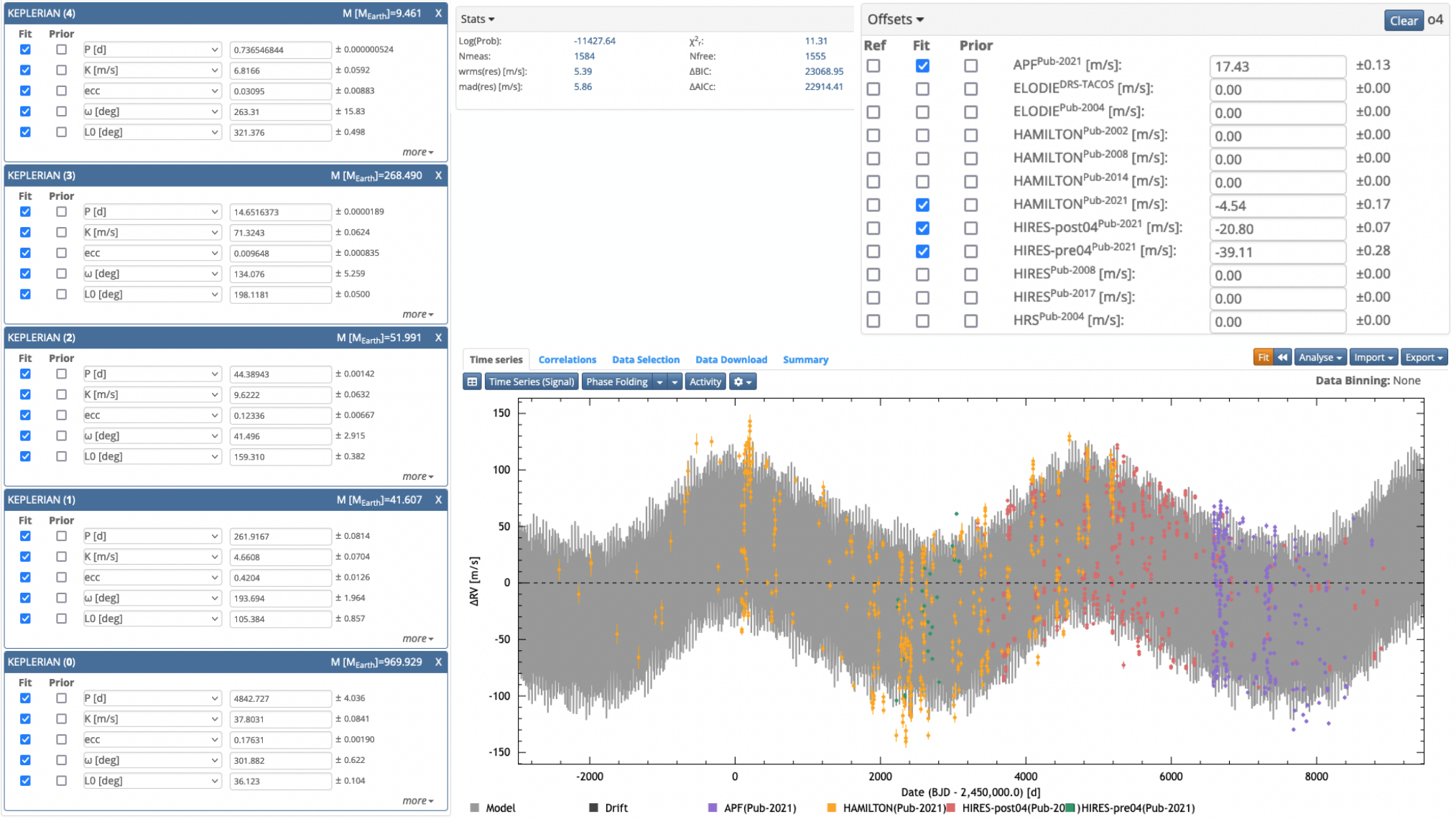
Task: Expand 'more' options under KEPLERIAN (3)
Action: 417,315
